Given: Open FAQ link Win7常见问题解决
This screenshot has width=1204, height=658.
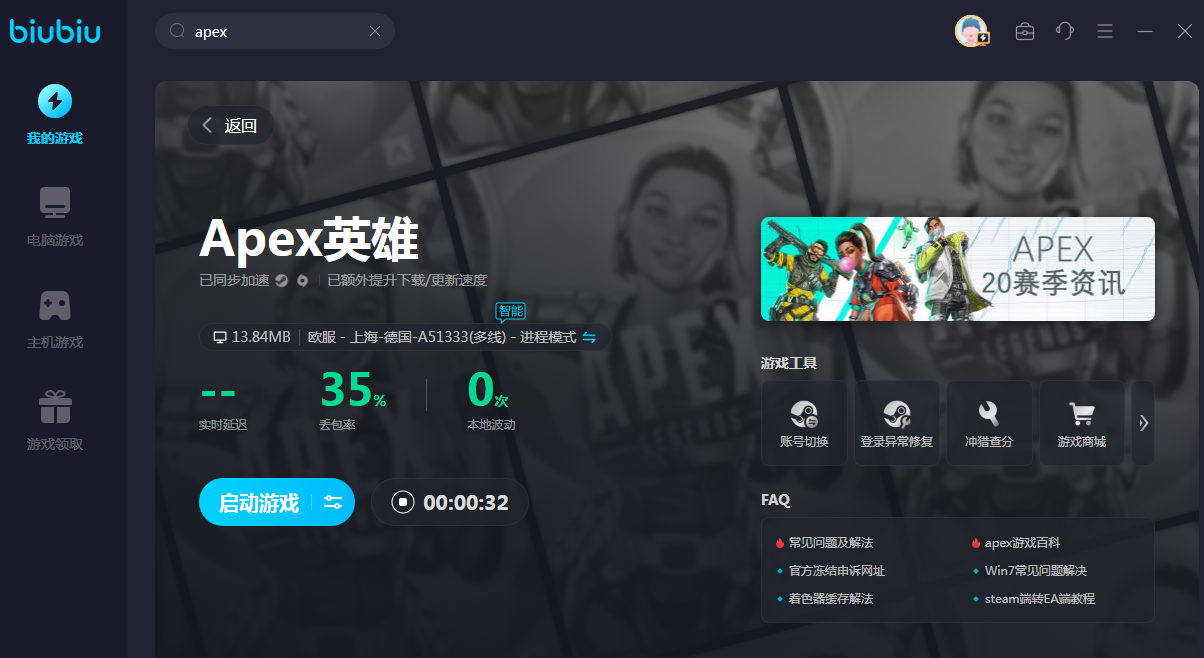Looking at the screenshot, I should click(1035, 570).
